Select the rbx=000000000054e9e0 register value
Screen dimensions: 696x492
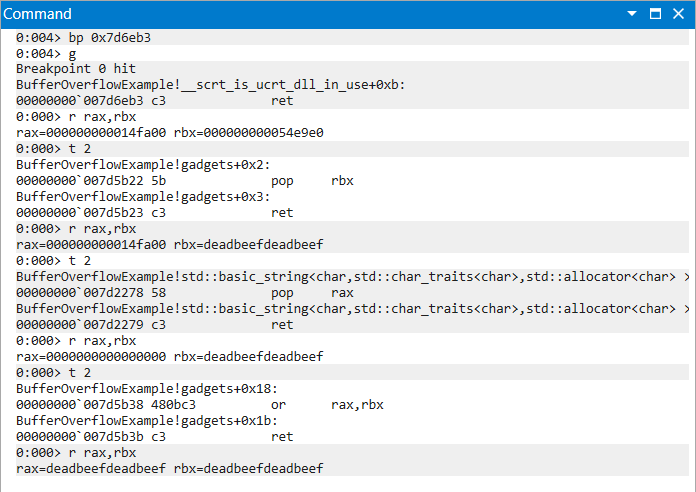[x=249, y=133]
